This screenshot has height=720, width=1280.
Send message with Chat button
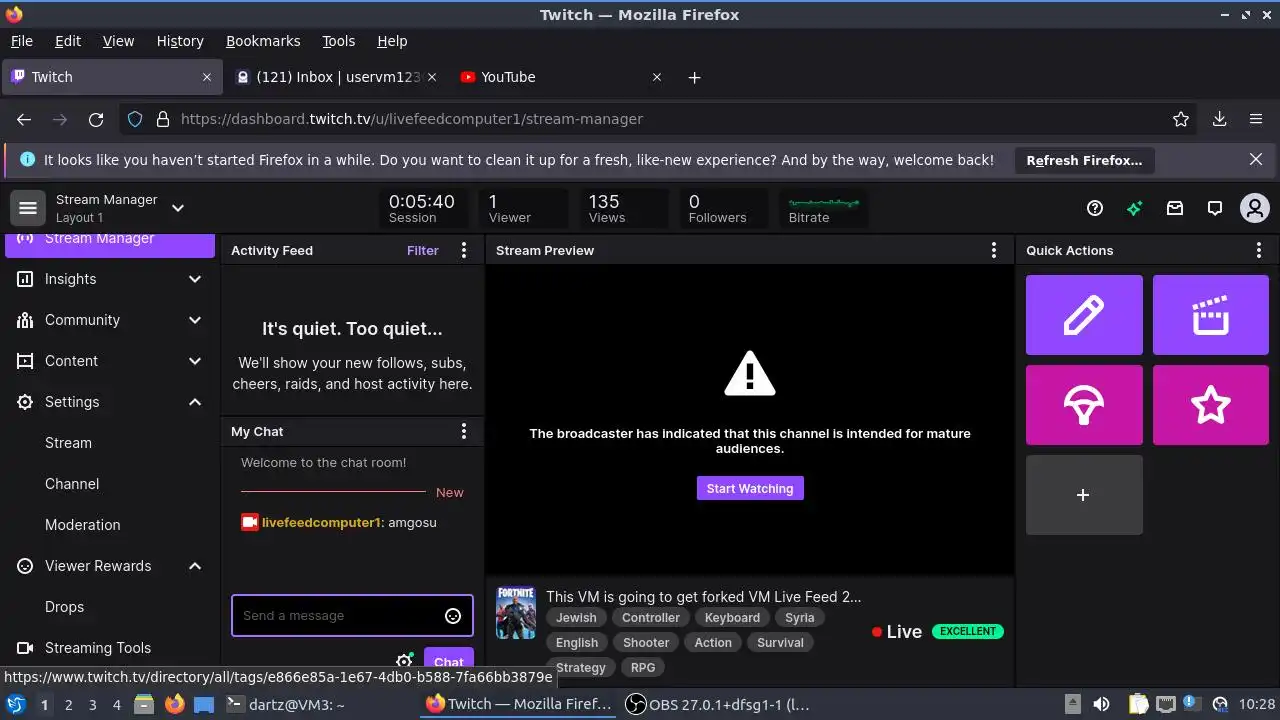448,661
